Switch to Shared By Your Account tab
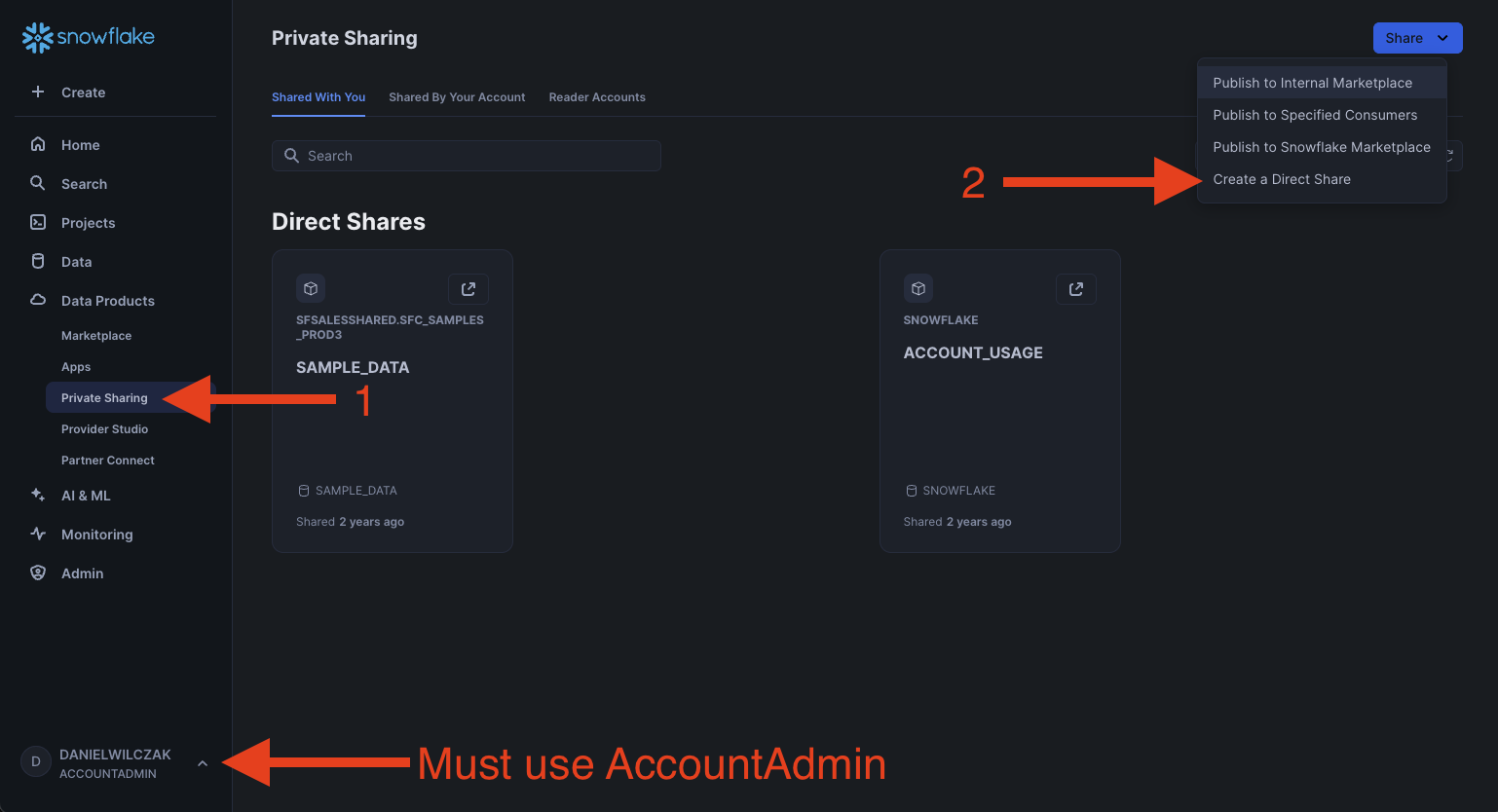 tap(457, 97)
